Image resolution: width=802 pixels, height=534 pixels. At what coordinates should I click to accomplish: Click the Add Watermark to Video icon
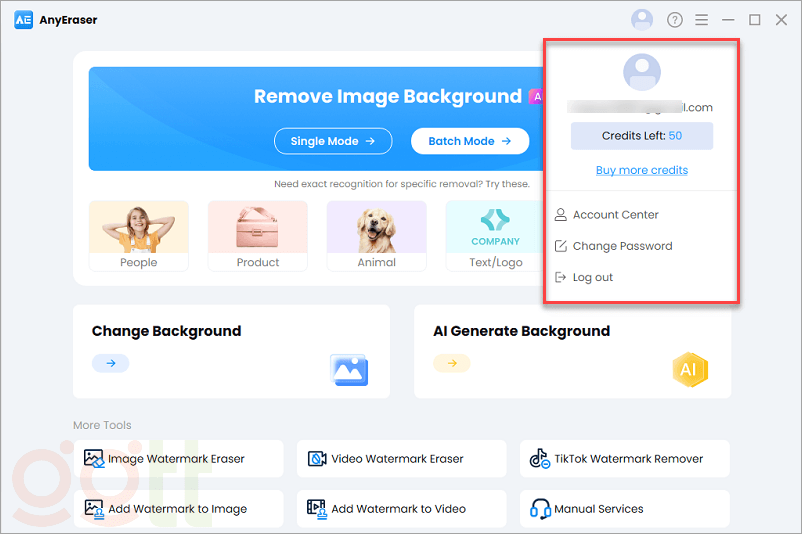click(x=317, y=509)
